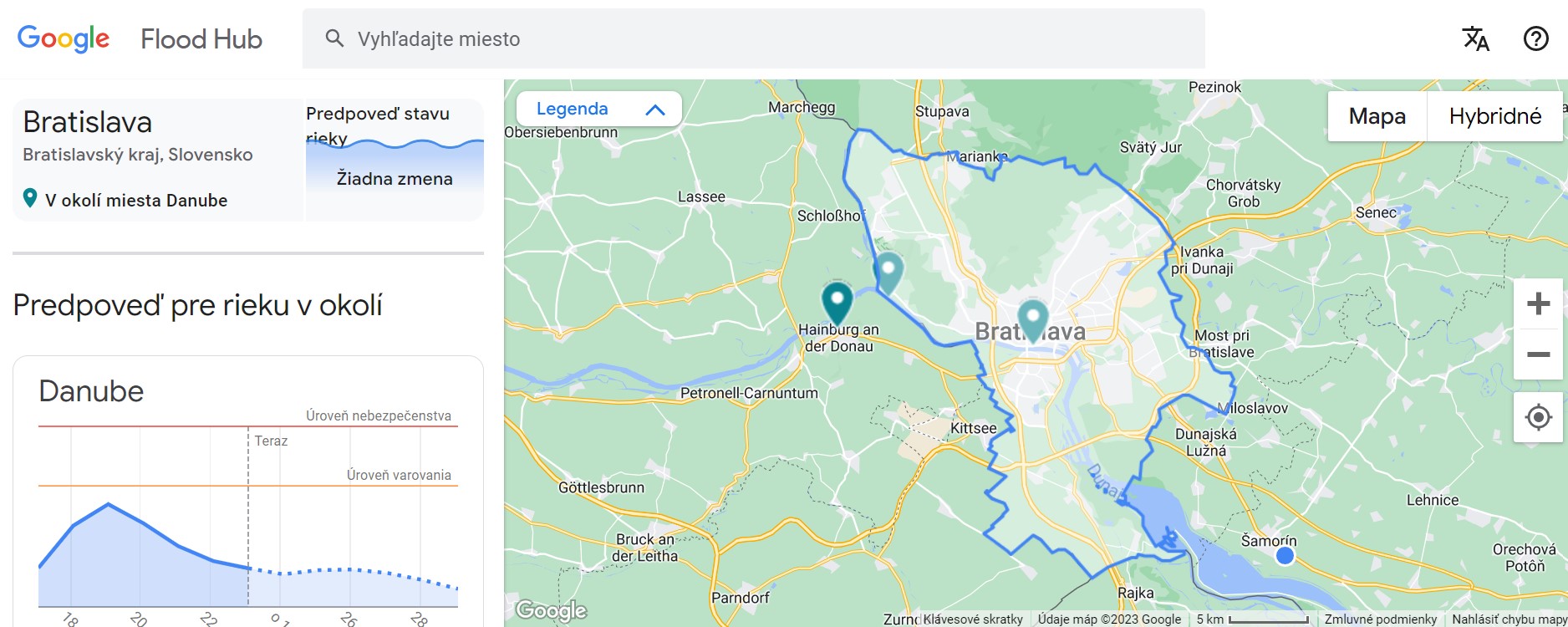Open the language translate icon
Image resolution: width=1568 pixels, height=627 pixels.
point(1475,38)
